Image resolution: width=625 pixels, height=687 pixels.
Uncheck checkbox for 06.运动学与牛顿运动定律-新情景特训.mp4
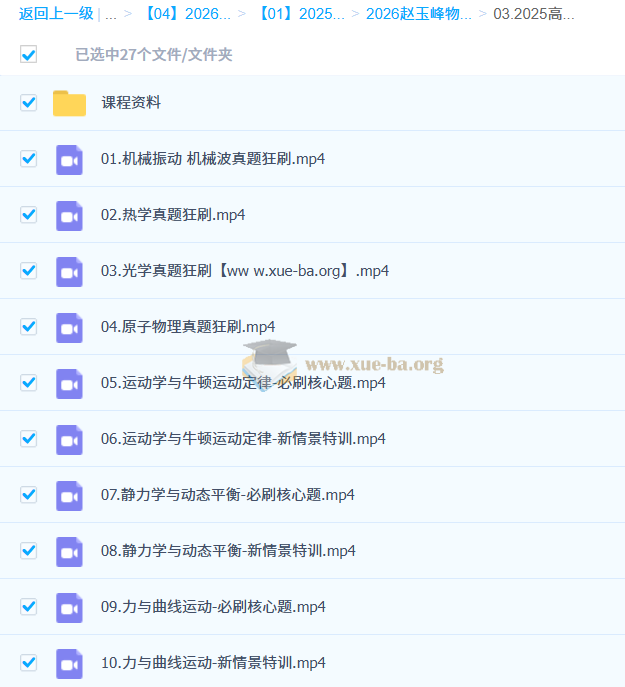[28, 439]
